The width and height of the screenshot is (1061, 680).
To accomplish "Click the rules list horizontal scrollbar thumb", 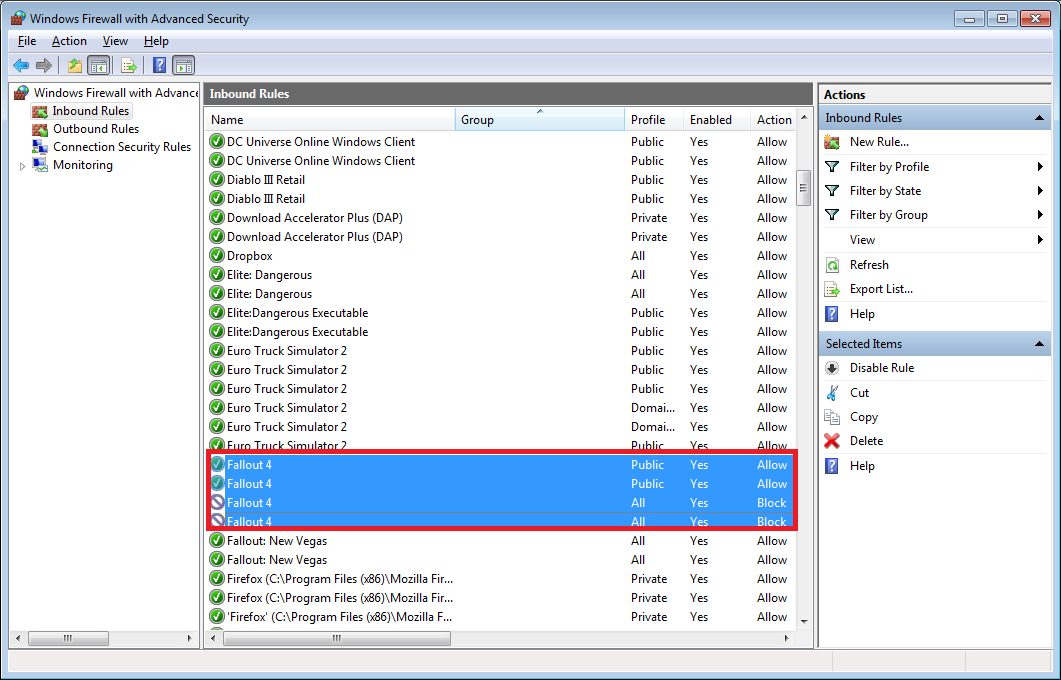I will [x=337, y=638].
